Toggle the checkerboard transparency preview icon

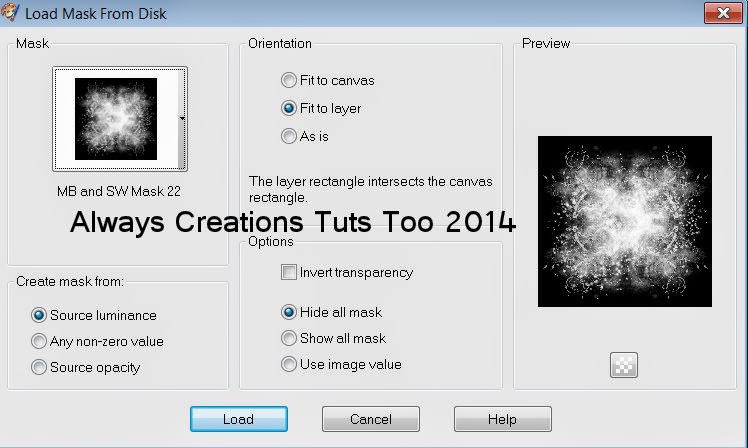pyautogui.click(x=623, y=365)
